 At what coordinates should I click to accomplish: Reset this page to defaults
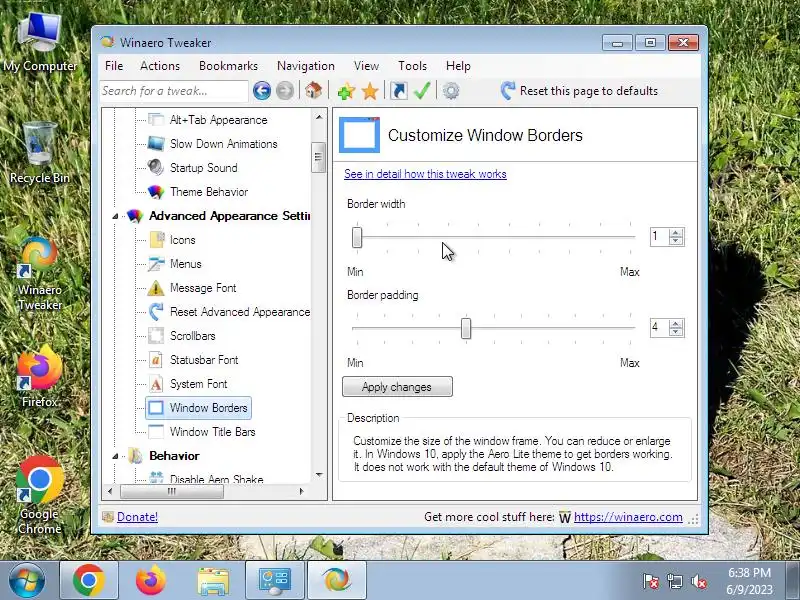[x=579, y=91]
